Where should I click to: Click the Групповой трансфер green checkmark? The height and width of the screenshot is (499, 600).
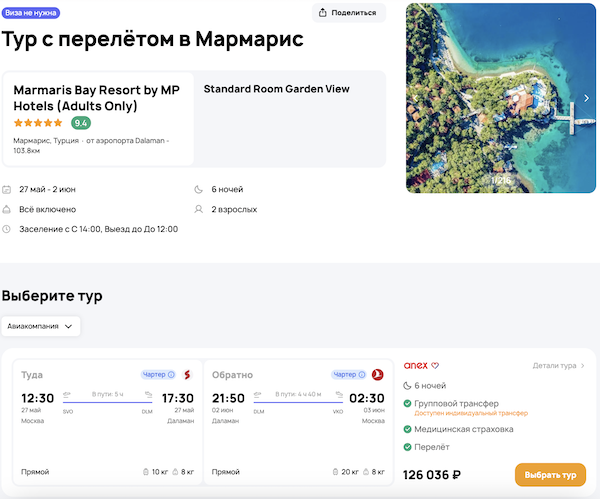click(408, 403)
